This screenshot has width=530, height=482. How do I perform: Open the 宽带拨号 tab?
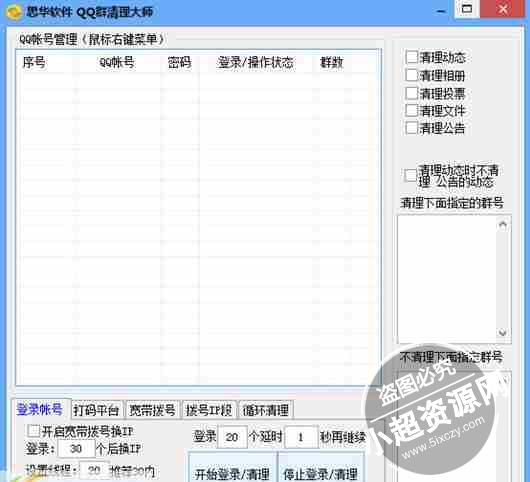[153, 410]
